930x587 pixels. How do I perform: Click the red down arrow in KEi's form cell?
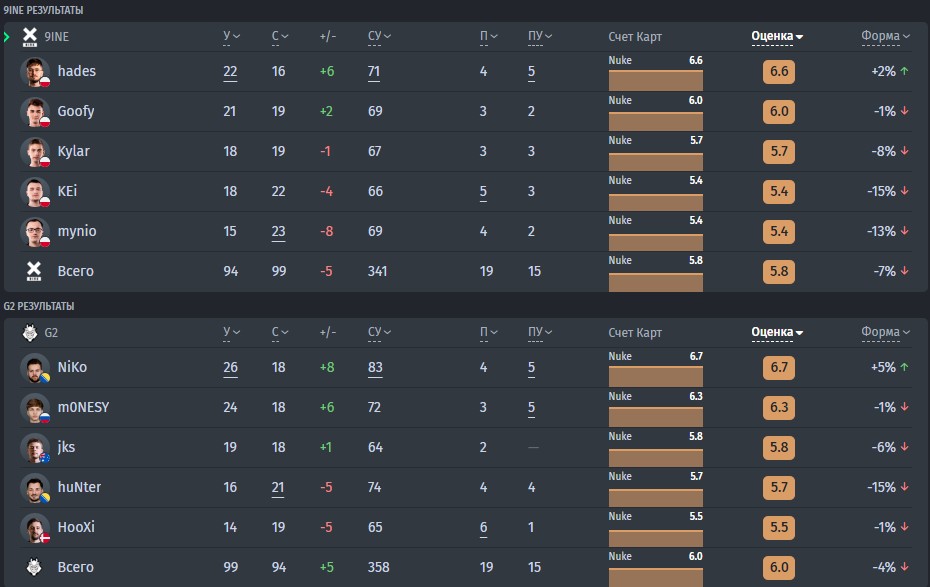tap(904, 191)
